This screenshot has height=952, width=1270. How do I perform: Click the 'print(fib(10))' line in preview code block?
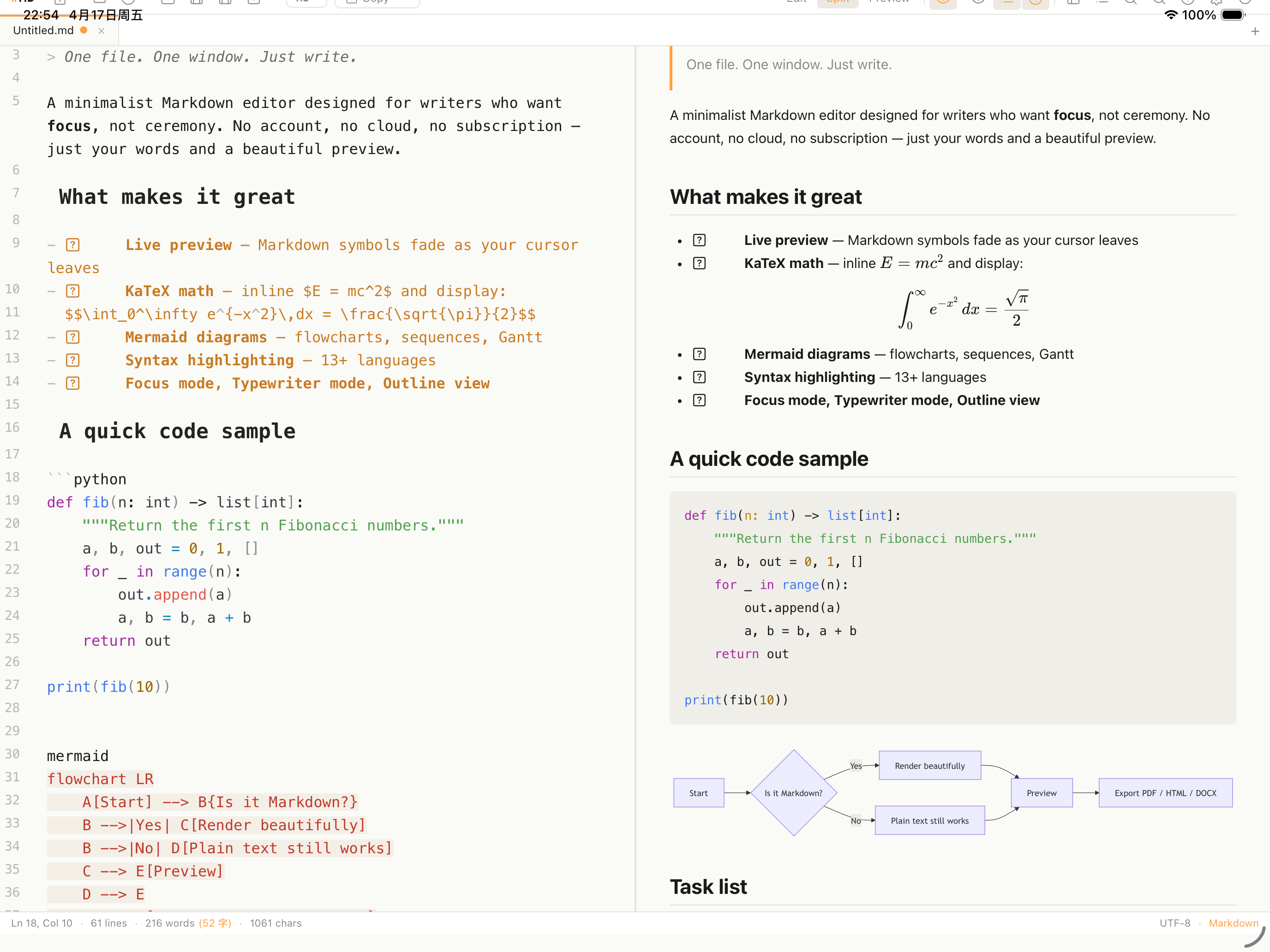point(736,700)
